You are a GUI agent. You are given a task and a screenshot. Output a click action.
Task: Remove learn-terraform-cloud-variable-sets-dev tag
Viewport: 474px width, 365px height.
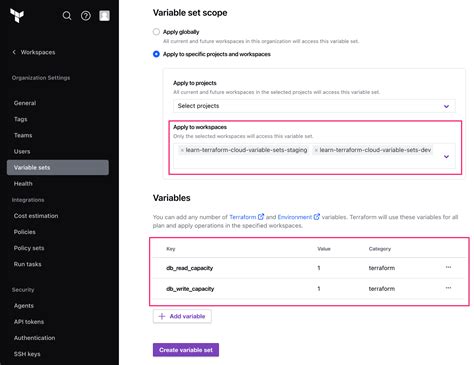pyautogui.click(x=316, y=150)
